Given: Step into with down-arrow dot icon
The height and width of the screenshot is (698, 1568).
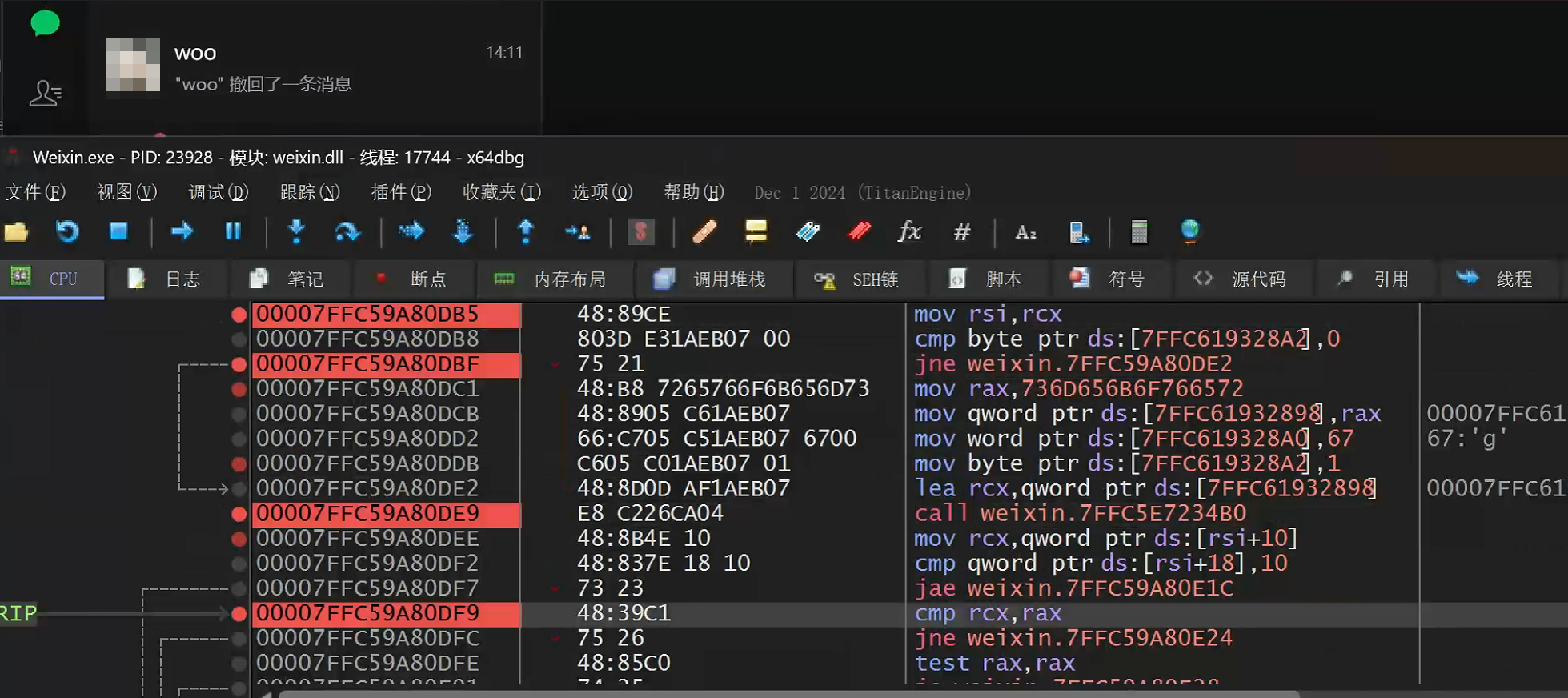Looking at the screenshot, I should (x=296, y=231).
